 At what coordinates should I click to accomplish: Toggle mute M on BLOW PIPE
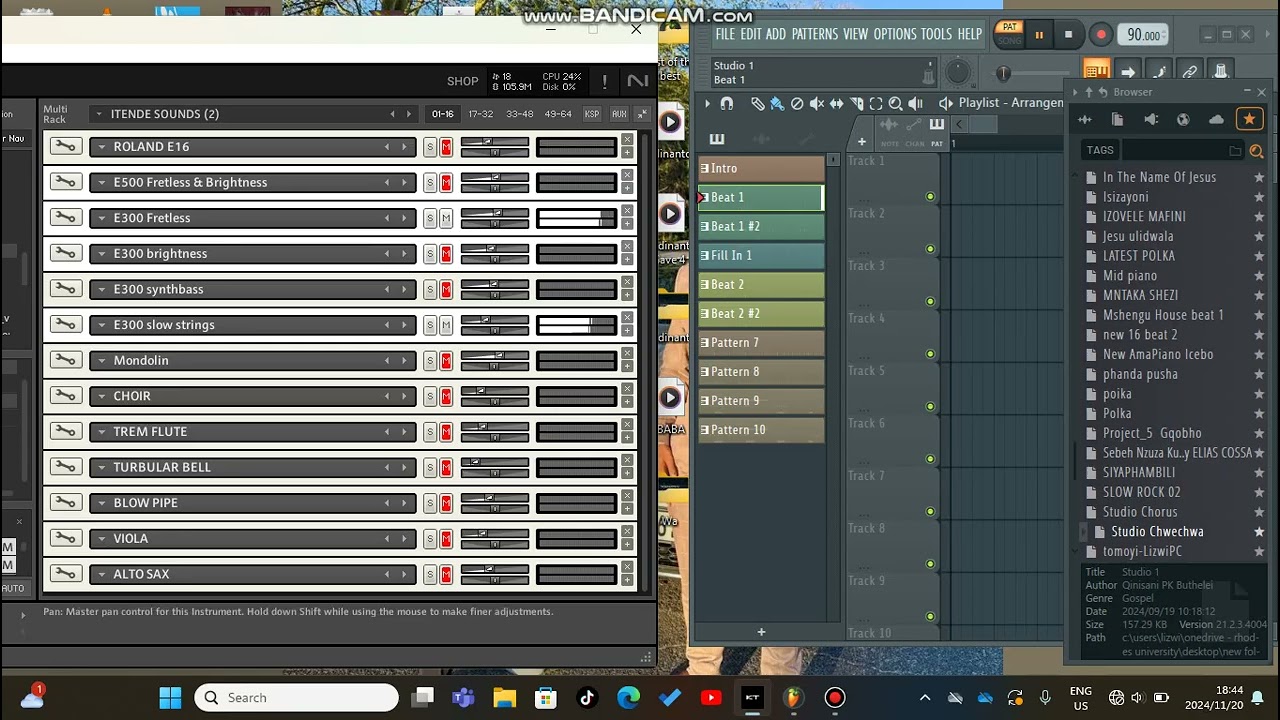point(446,503)
